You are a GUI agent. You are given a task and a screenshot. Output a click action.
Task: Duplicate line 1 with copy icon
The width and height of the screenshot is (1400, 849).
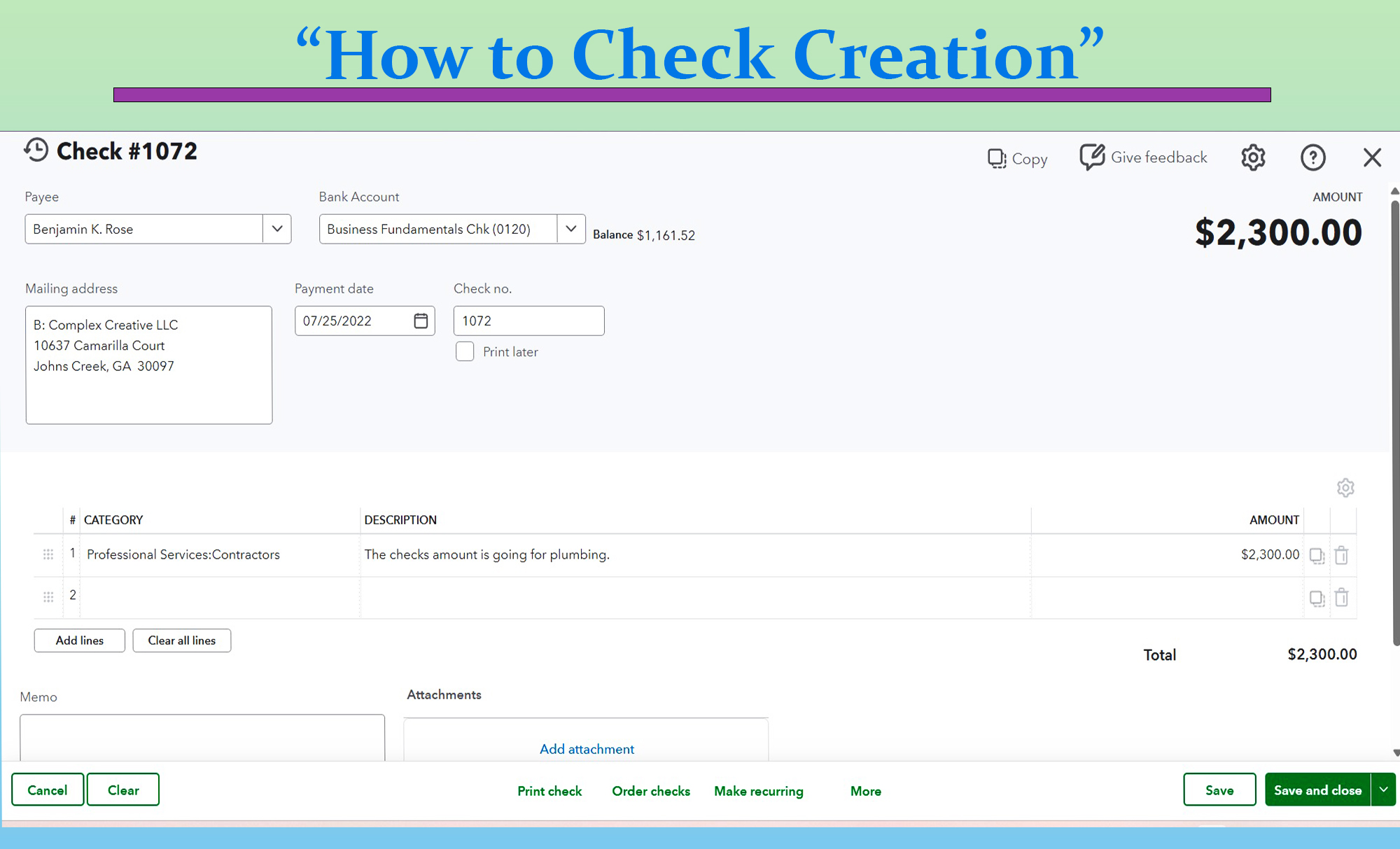pos(1317,555)
